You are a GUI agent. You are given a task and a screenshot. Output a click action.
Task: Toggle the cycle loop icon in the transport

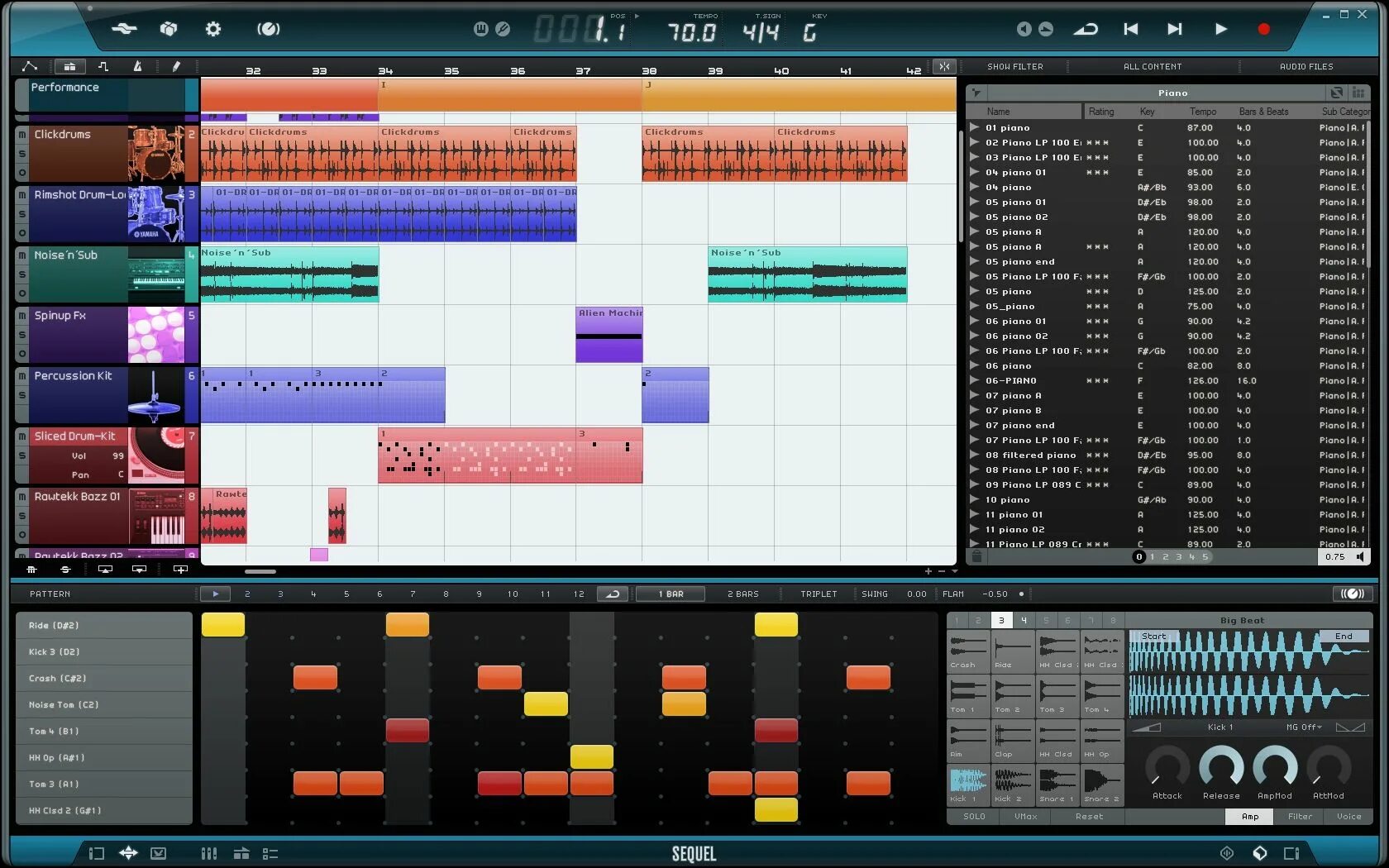coord(1086,29)
